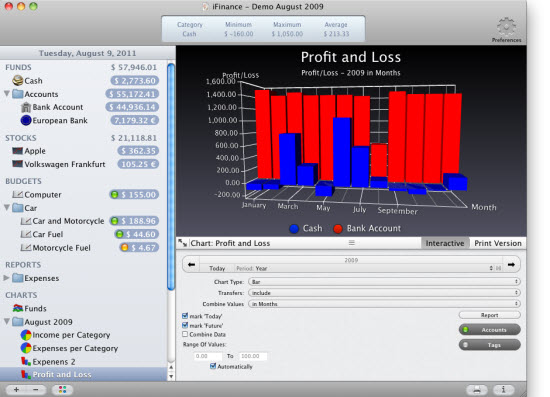The height and width of the screenshot is (397, 550).
Task: Open the Period Year dropdown
Action: point(364,268)
